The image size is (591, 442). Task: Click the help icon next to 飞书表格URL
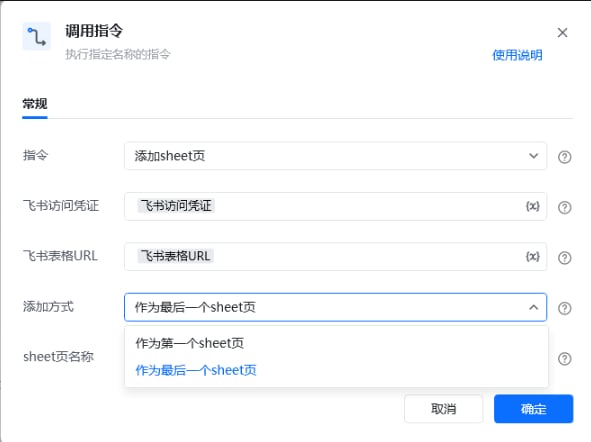click(x=564, y=258)
